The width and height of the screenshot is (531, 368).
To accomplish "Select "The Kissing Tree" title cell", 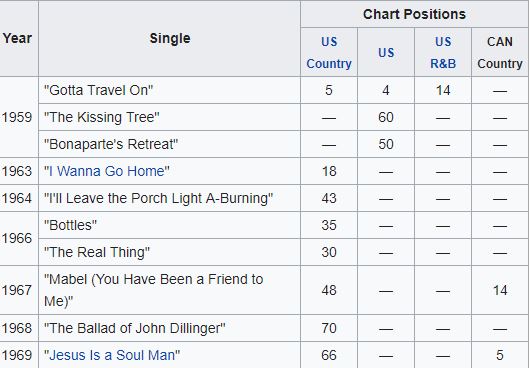I will pyautogui.click(x=170, y=117).
